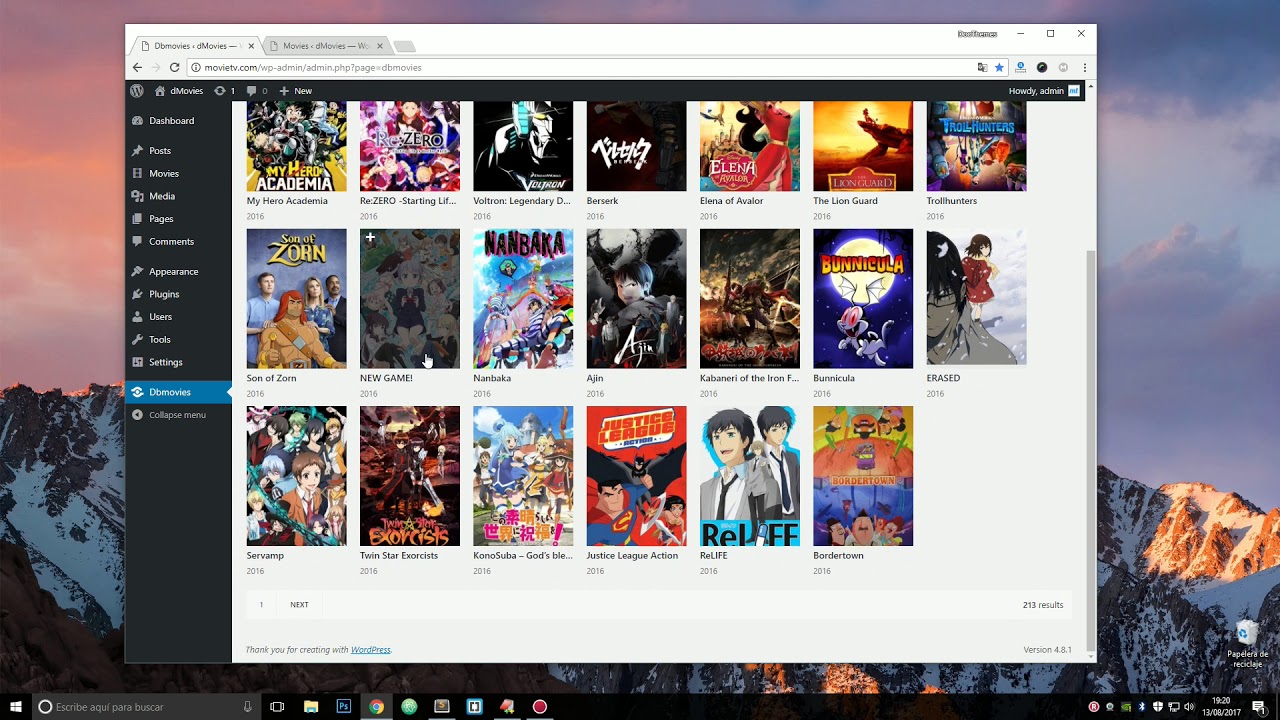This screenshot has width=1280, height=720.
Task: Bookmark the page with the star icon
Action: [x=999, y=67]
